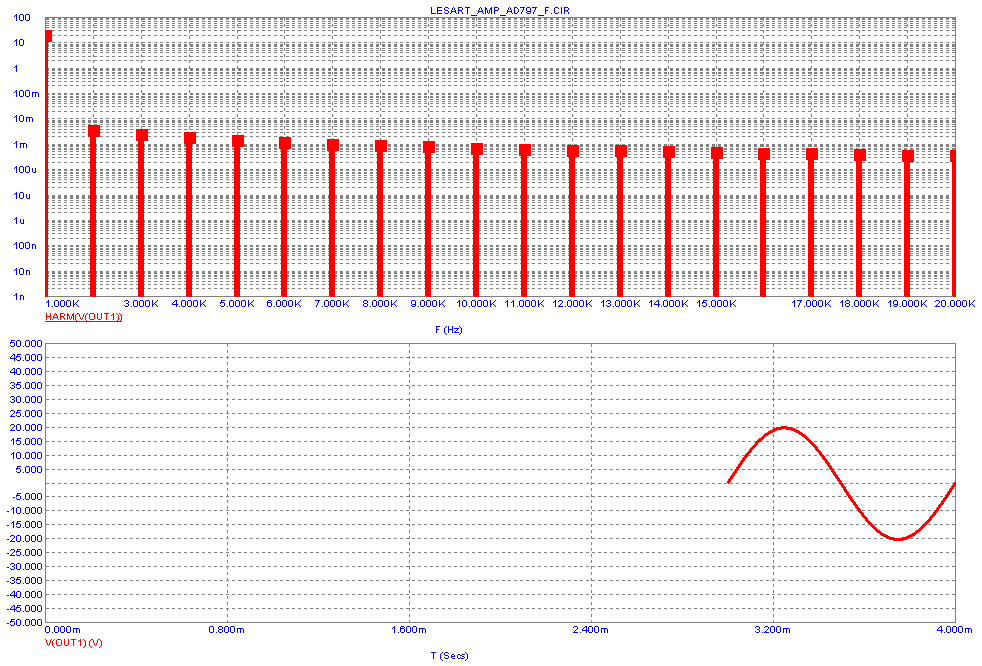Click the negative trough of the sine waveform
Viewport: 982px width, 666px height.
898,538
